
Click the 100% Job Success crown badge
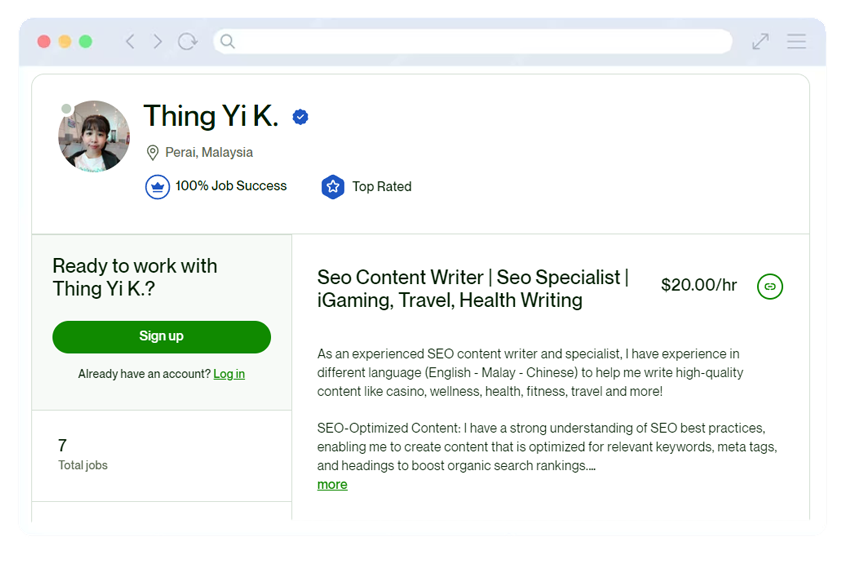157,187
